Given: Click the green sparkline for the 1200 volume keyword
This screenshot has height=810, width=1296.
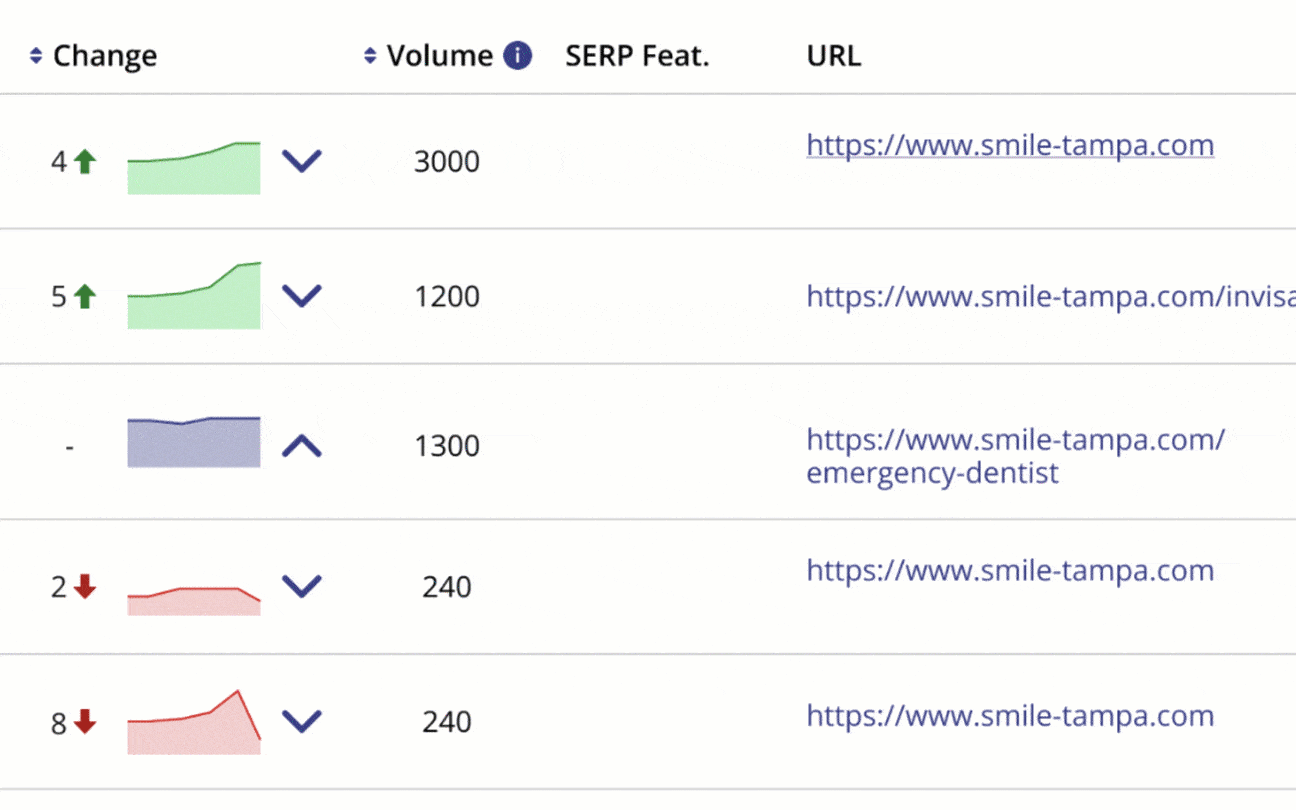Looking at the screenshot, I should [193, 296].
